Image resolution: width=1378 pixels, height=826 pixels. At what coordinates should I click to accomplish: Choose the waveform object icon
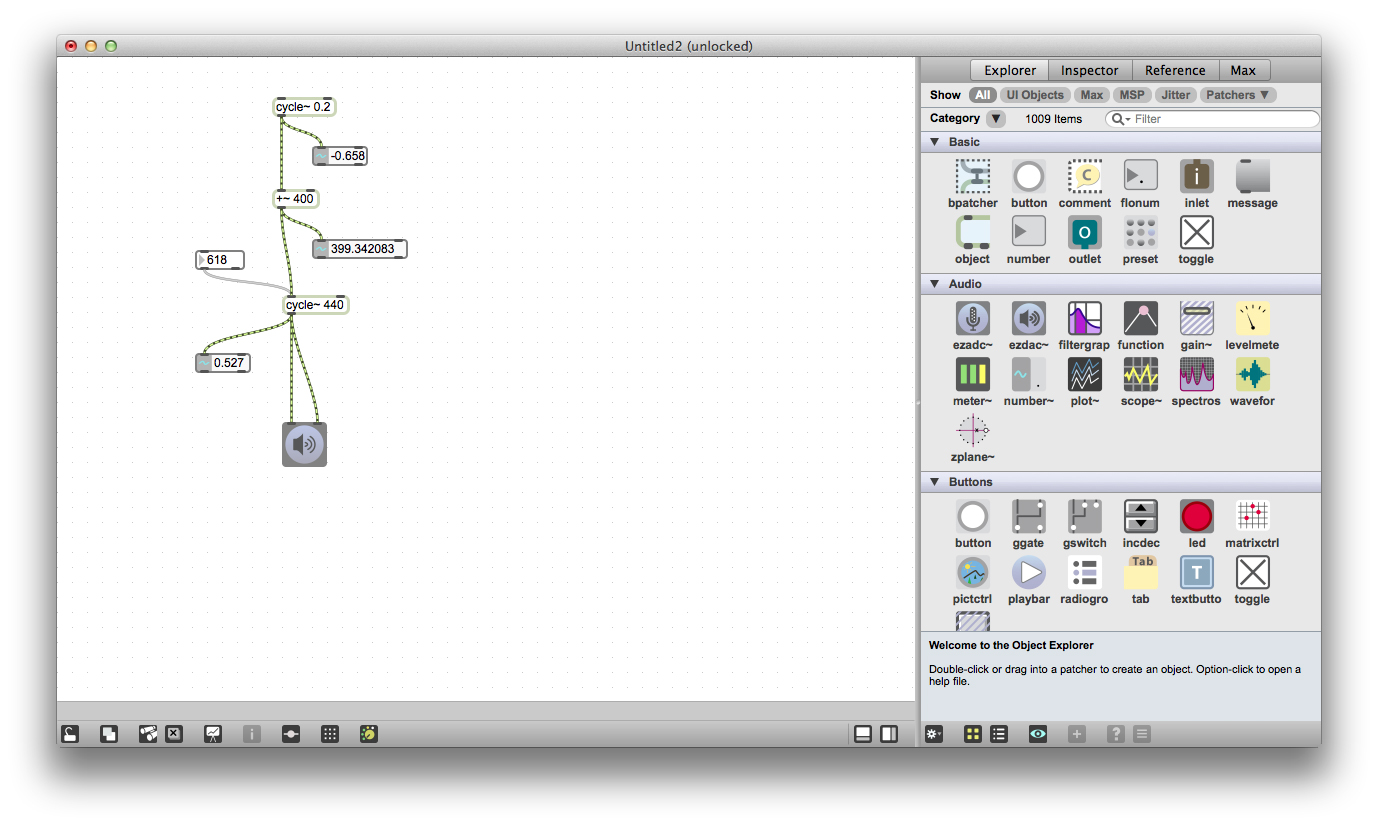[1252, 375]
